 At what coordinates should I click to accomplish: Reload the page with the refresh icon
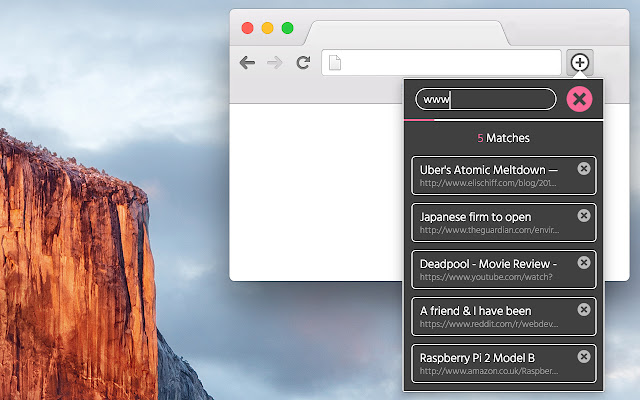tap(303, 62)
